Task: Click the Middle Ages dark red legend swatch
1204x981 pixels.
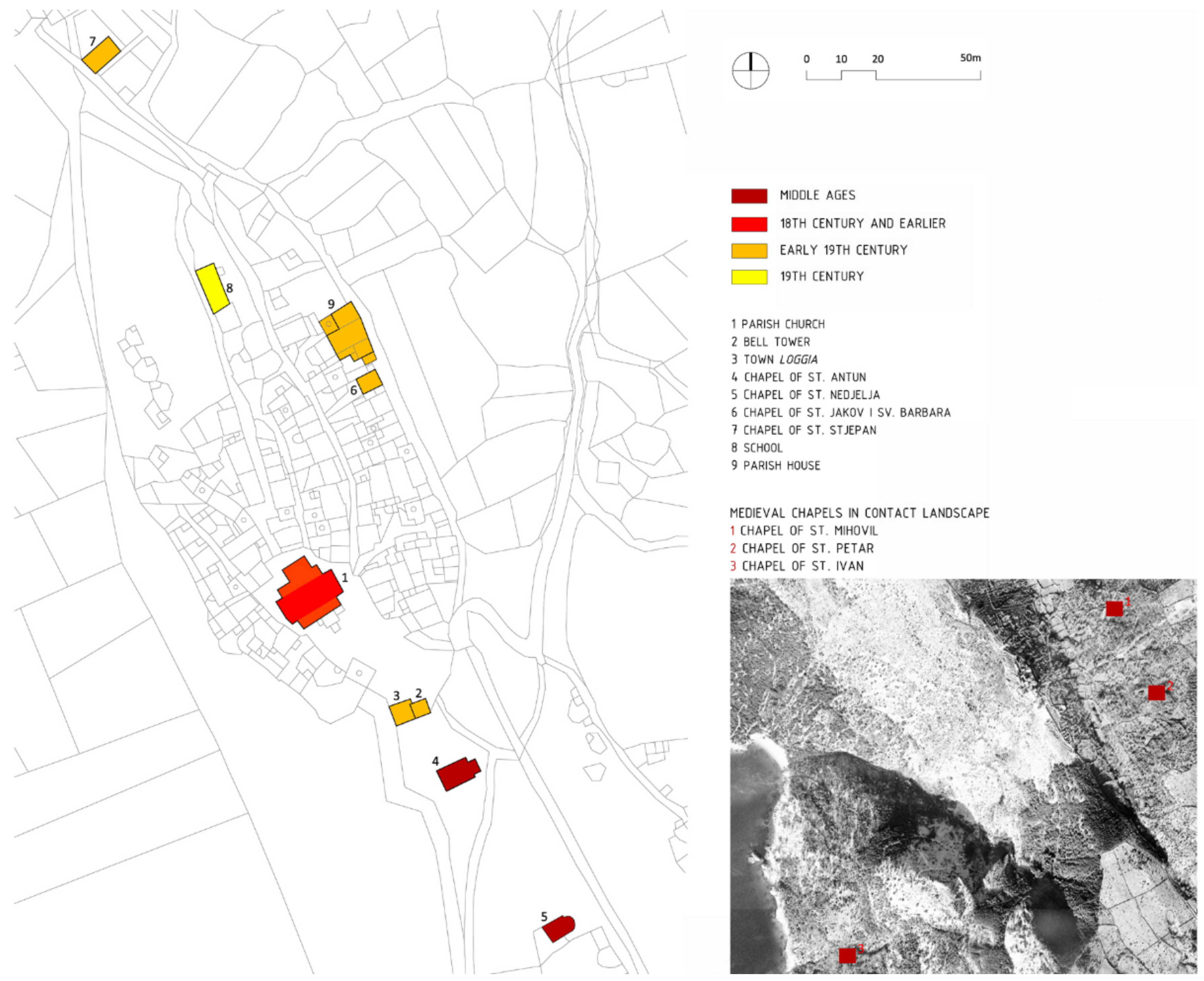Action: [x=749, y=196]
